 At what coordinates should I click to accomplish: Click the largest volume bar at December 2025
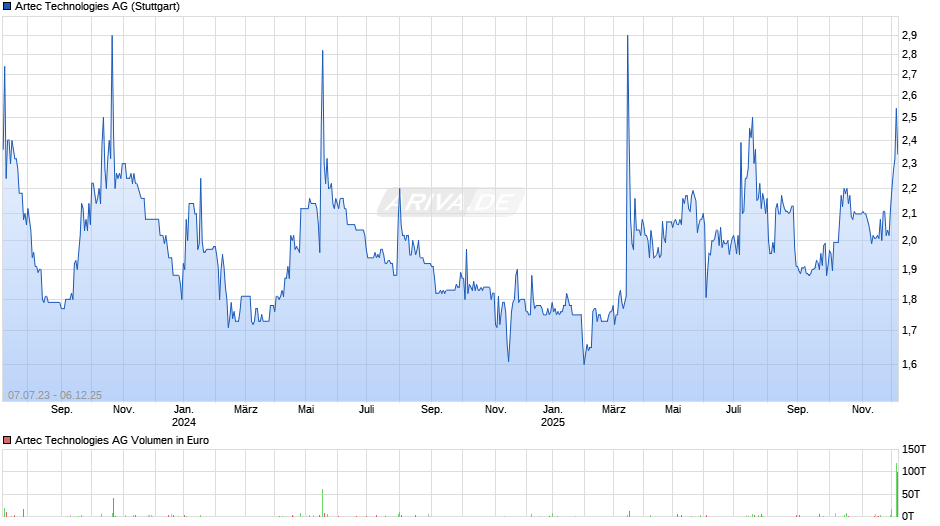pyautogui.click(x=897, y=490)
